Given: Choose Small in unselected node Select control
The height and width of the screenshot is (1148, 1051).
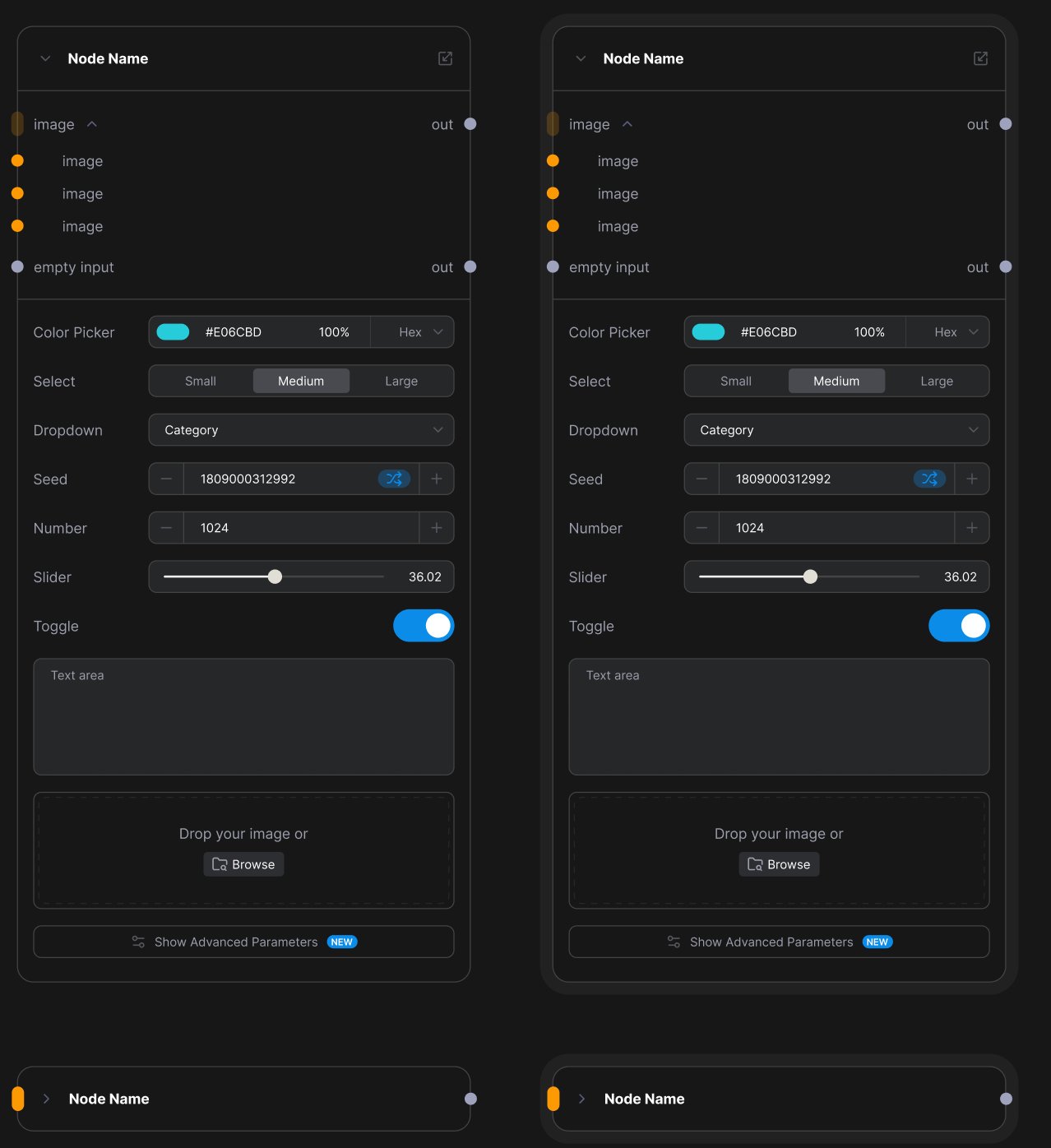Looking at the screenshot, I should pos(201,381).
